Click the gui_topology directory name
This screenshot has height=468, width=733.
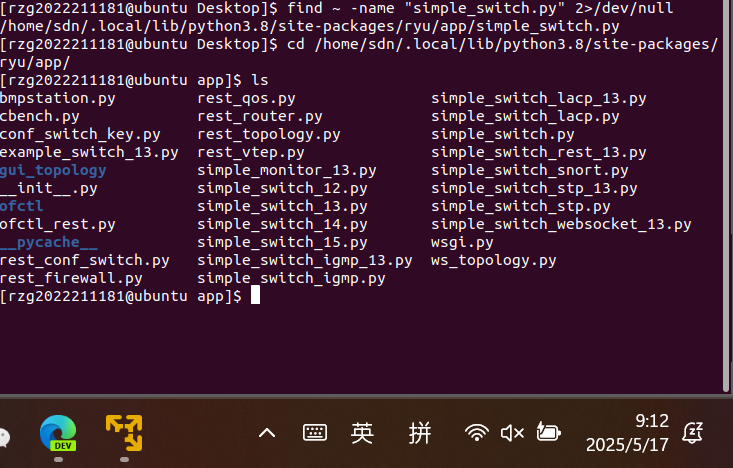pyautogui.click(x=53, y=170)
